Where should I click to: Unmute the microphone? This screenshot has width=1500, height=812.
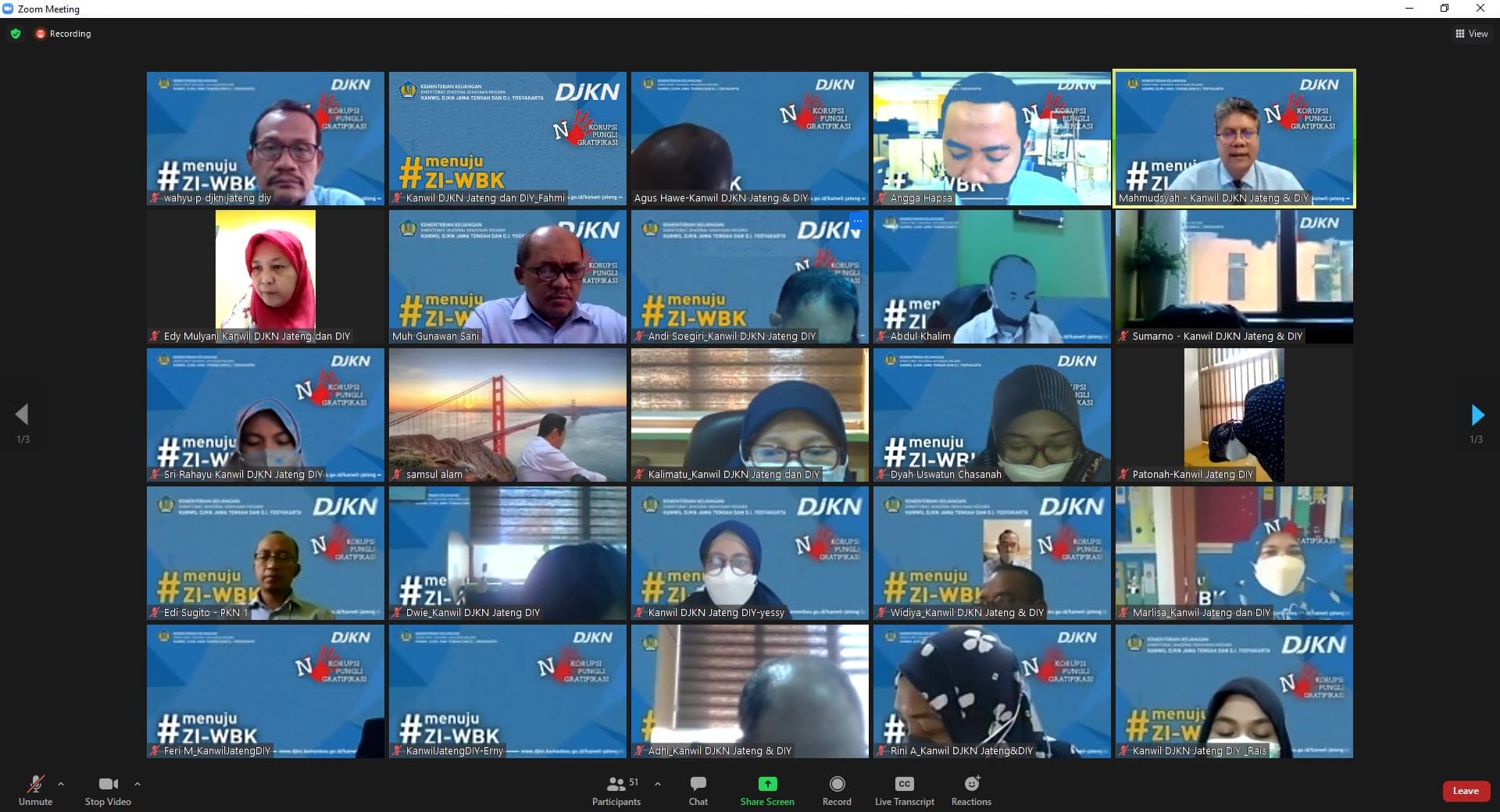click(x=35, y=789)
